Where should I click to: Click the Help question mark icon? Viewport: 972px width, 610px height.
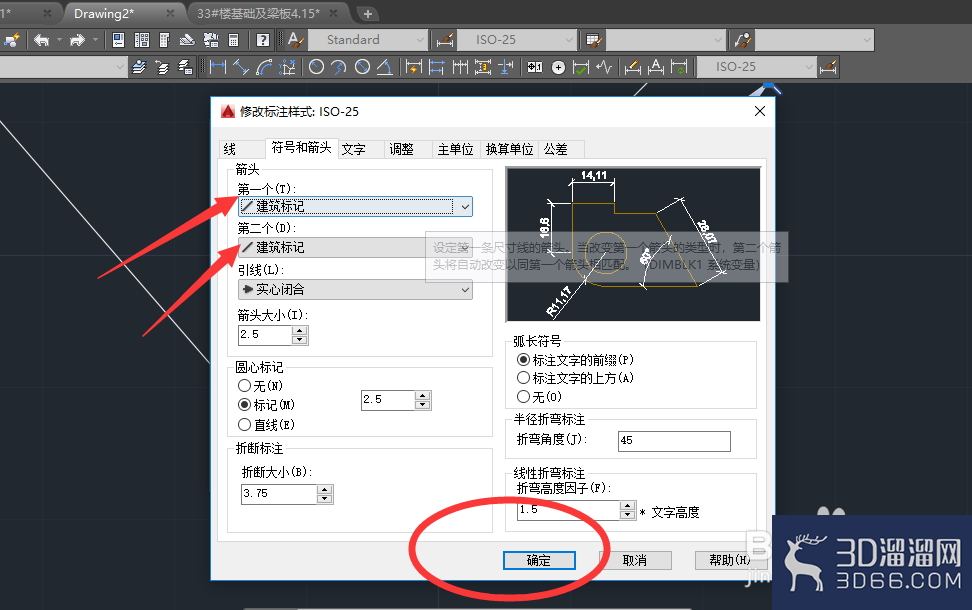tap(263, 40)
